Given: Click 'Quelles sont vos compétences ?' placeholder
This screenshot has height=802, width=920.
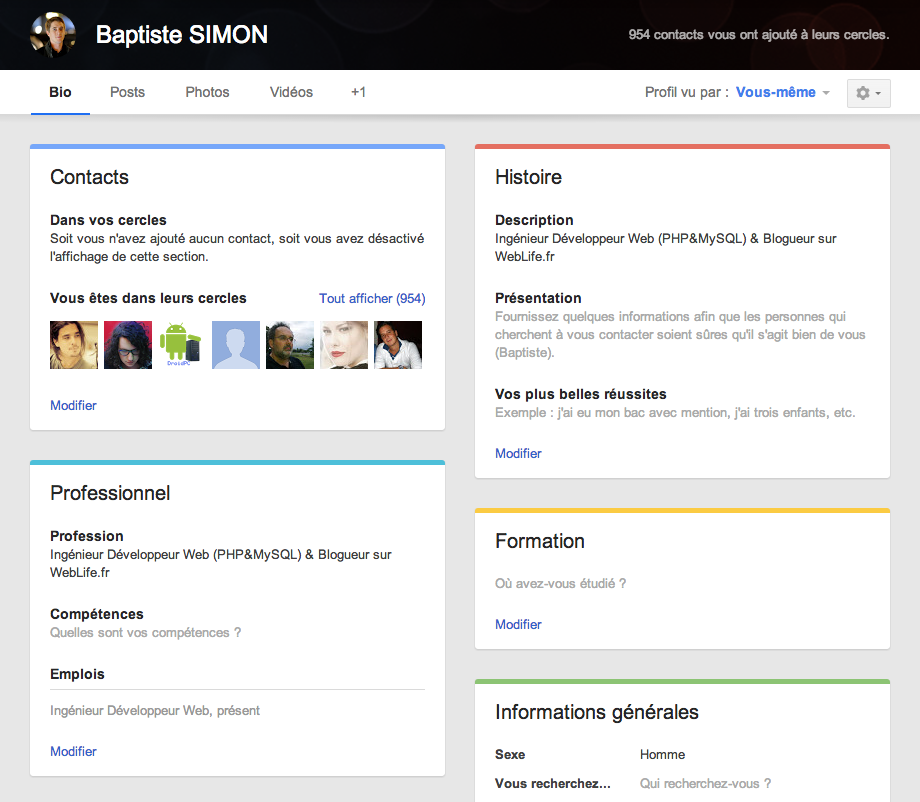Looking at the screenshot, I should pyautogui.click(x=146, y=632).
